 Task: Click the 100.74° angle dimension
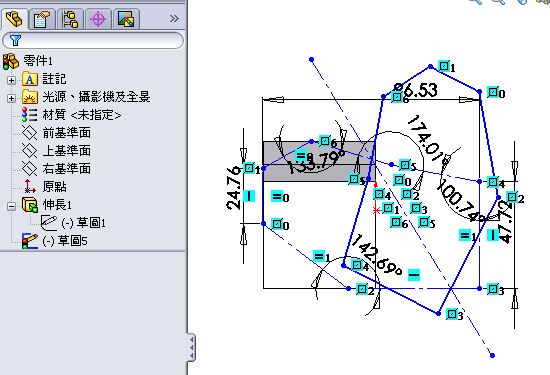coord(461,201)
